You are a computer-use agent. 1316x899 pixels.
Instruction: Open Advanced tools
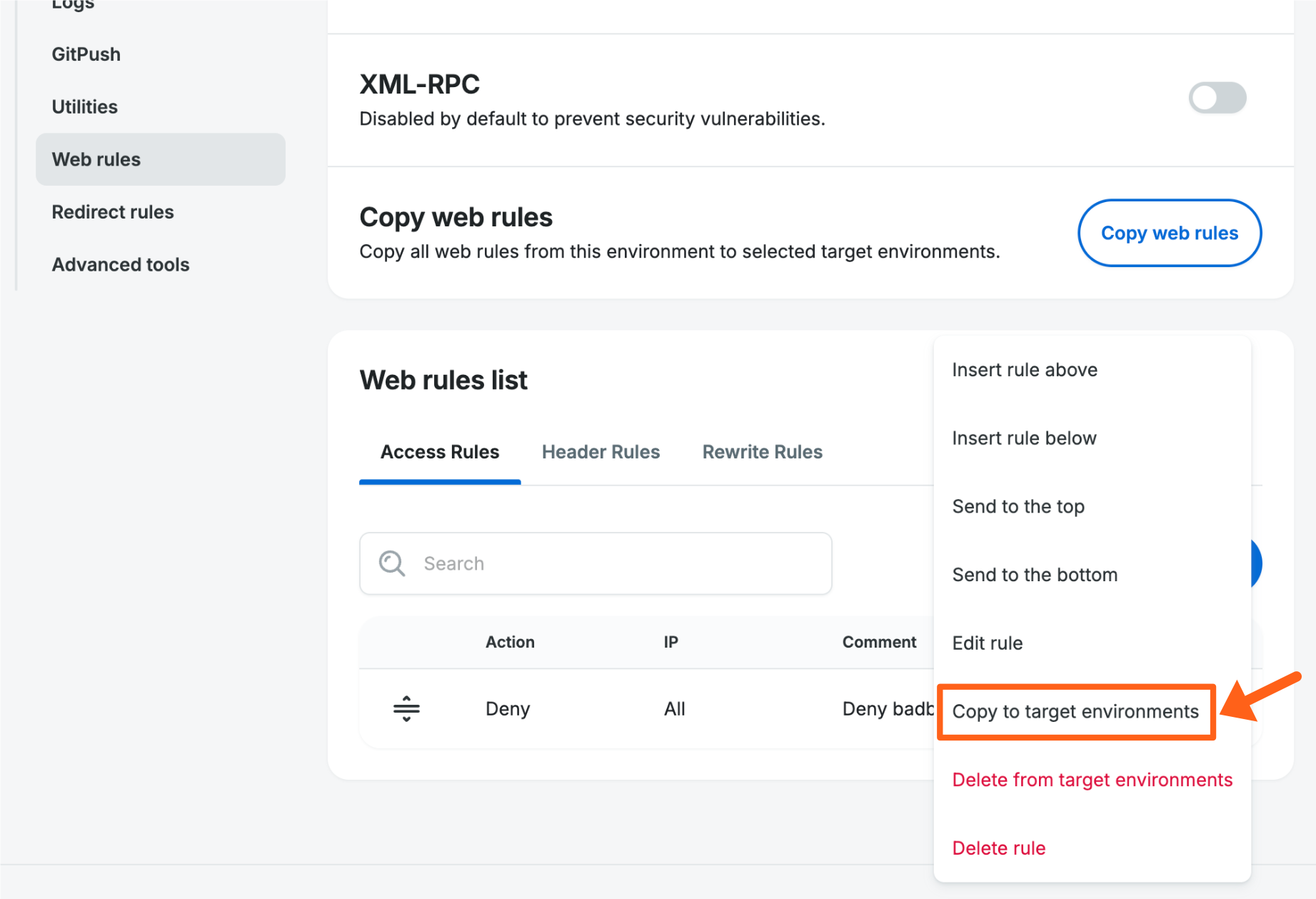coord(120,264)
